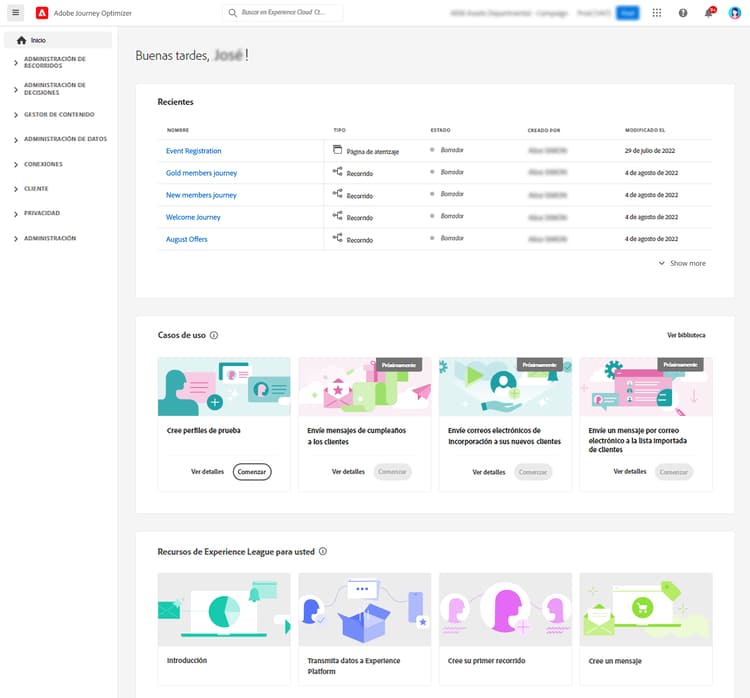Viewport: 750px width, 698px height.
Task: Click Comenzar on birthday messages card
Action: [x=392, y=472]
